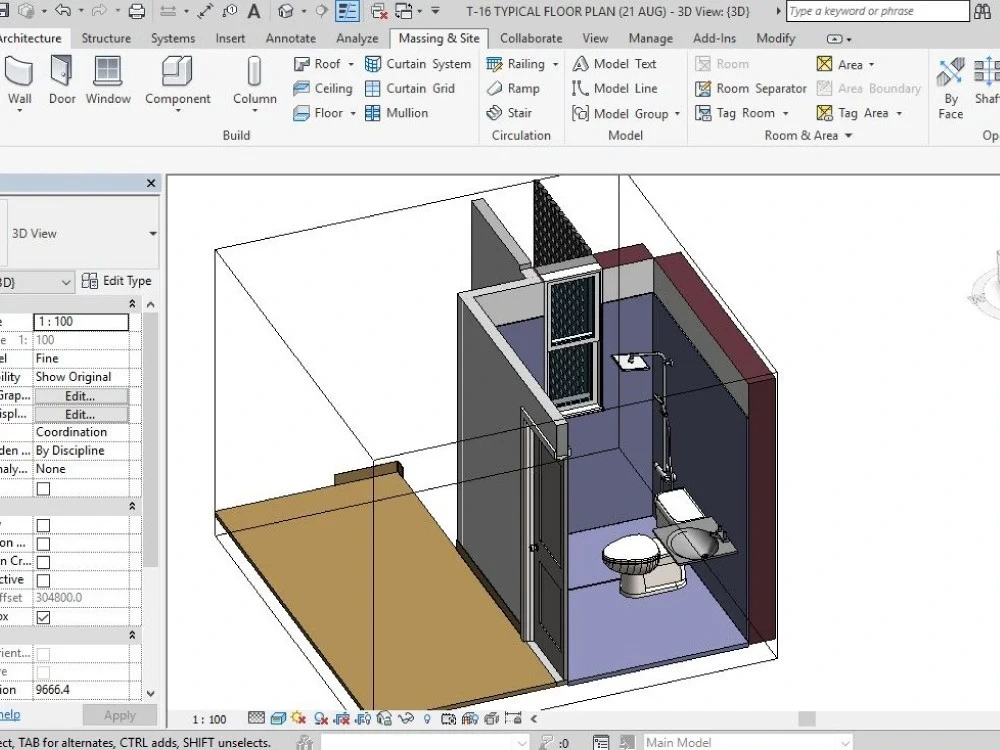Select the By Face opening tool
The width and height of the screenshot is (1000, 750).
(x=950, y=87)
